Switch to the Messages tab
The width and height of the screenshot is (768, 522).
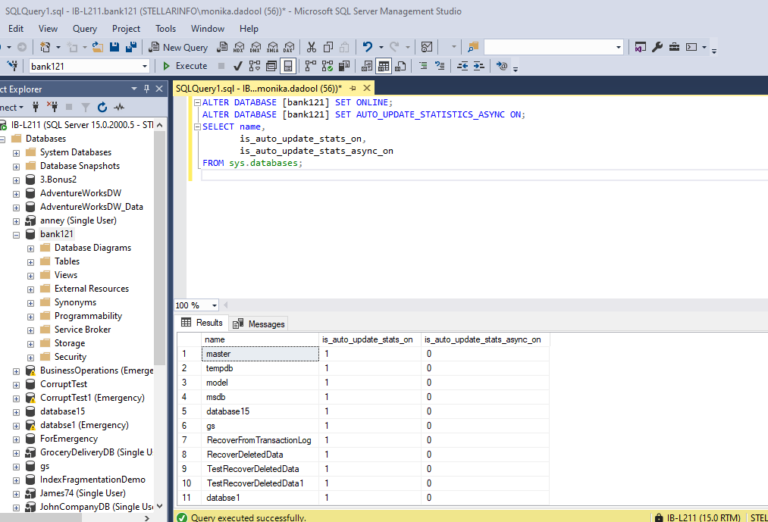click(x=259, y=324)
